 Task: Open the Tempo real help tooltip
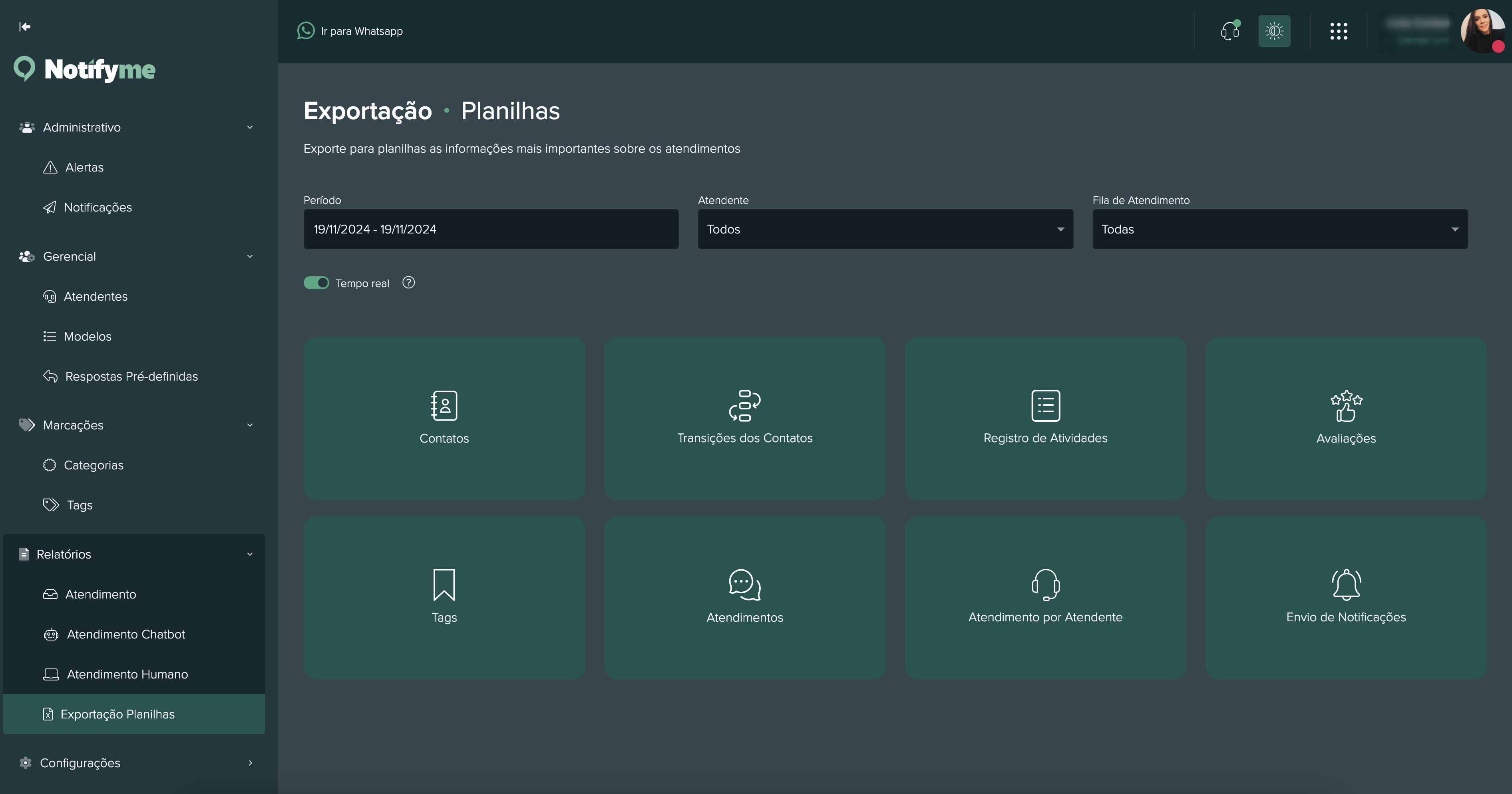[x=408, y=283]
